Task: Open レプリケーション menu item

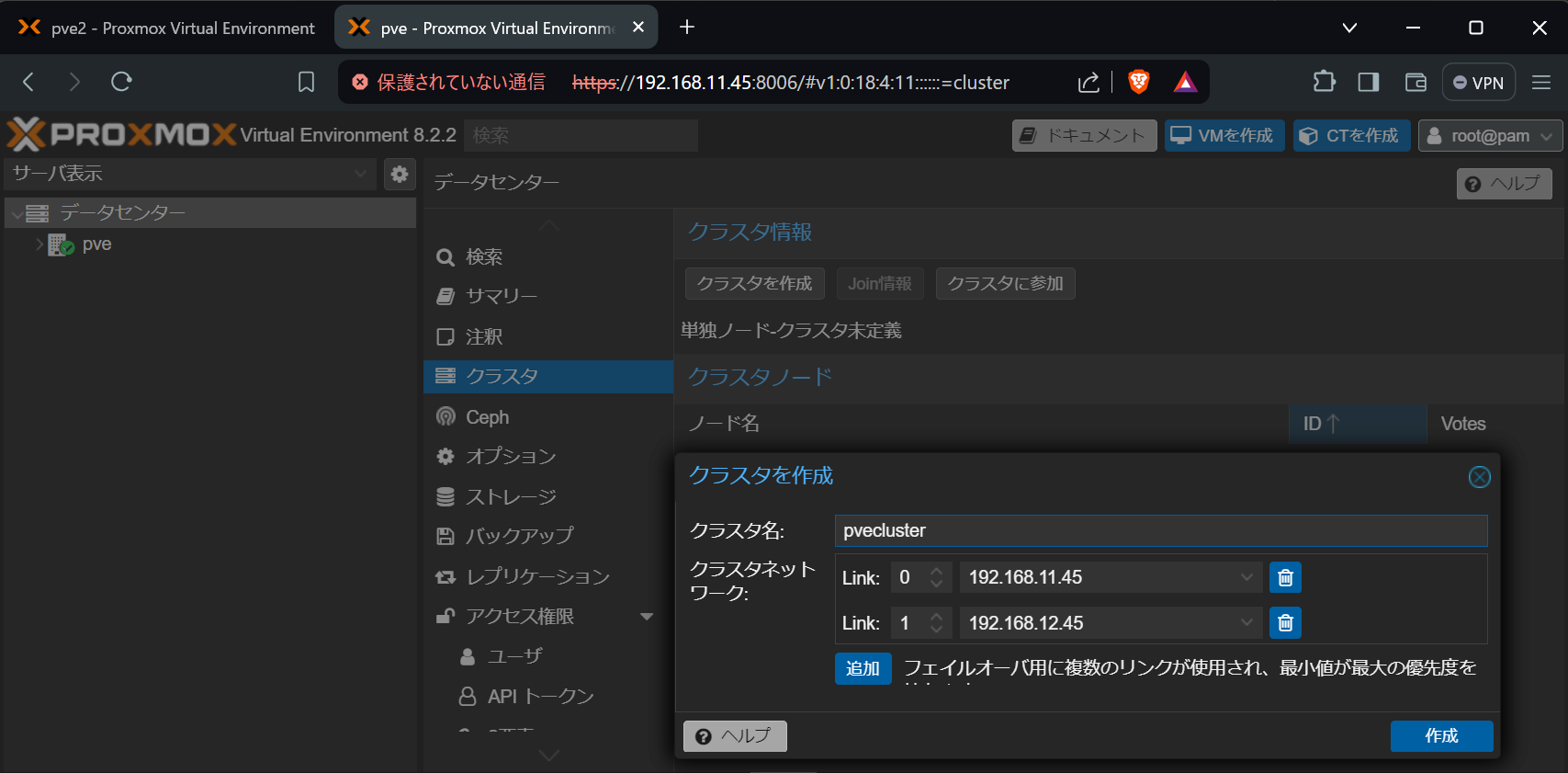Action: coord(548,577)
